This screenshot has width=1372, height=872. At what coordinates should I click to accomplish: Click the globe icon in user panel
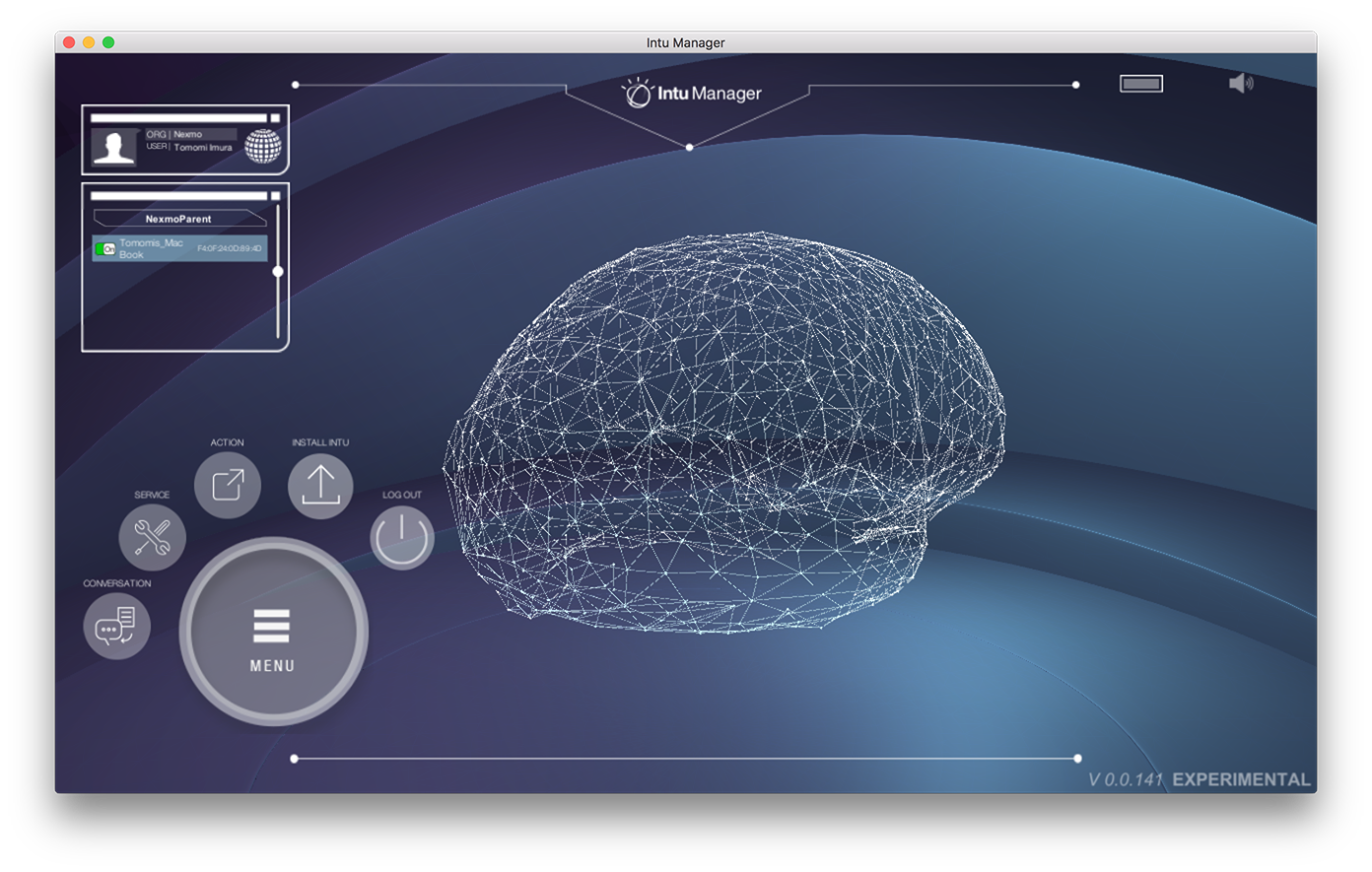coord(263,146)
